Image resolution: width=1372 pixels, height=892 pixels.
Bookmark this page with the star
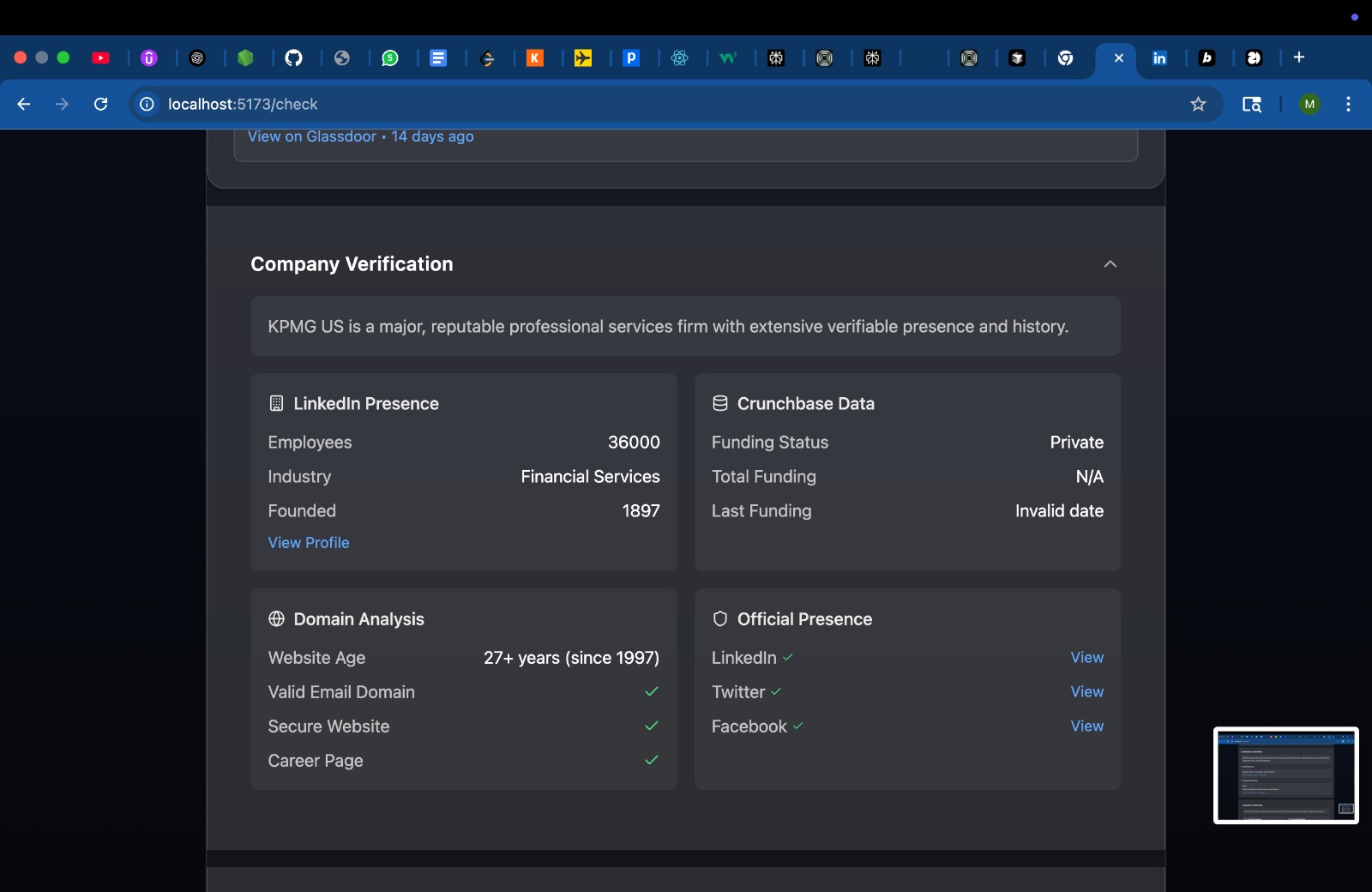(1198, 104)
